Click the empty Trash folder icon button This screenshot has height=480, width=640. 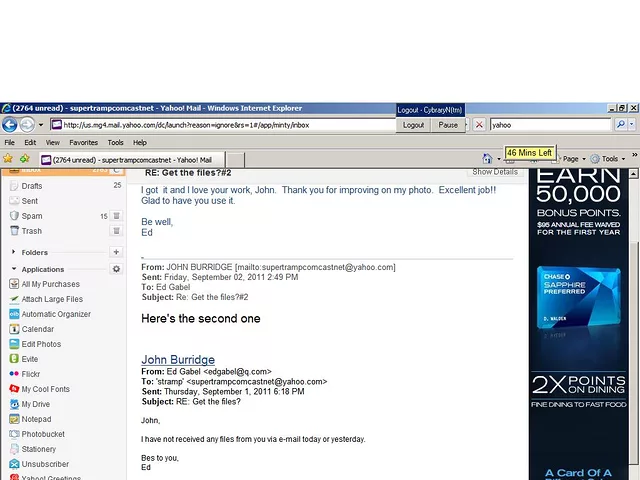(116, 231)
